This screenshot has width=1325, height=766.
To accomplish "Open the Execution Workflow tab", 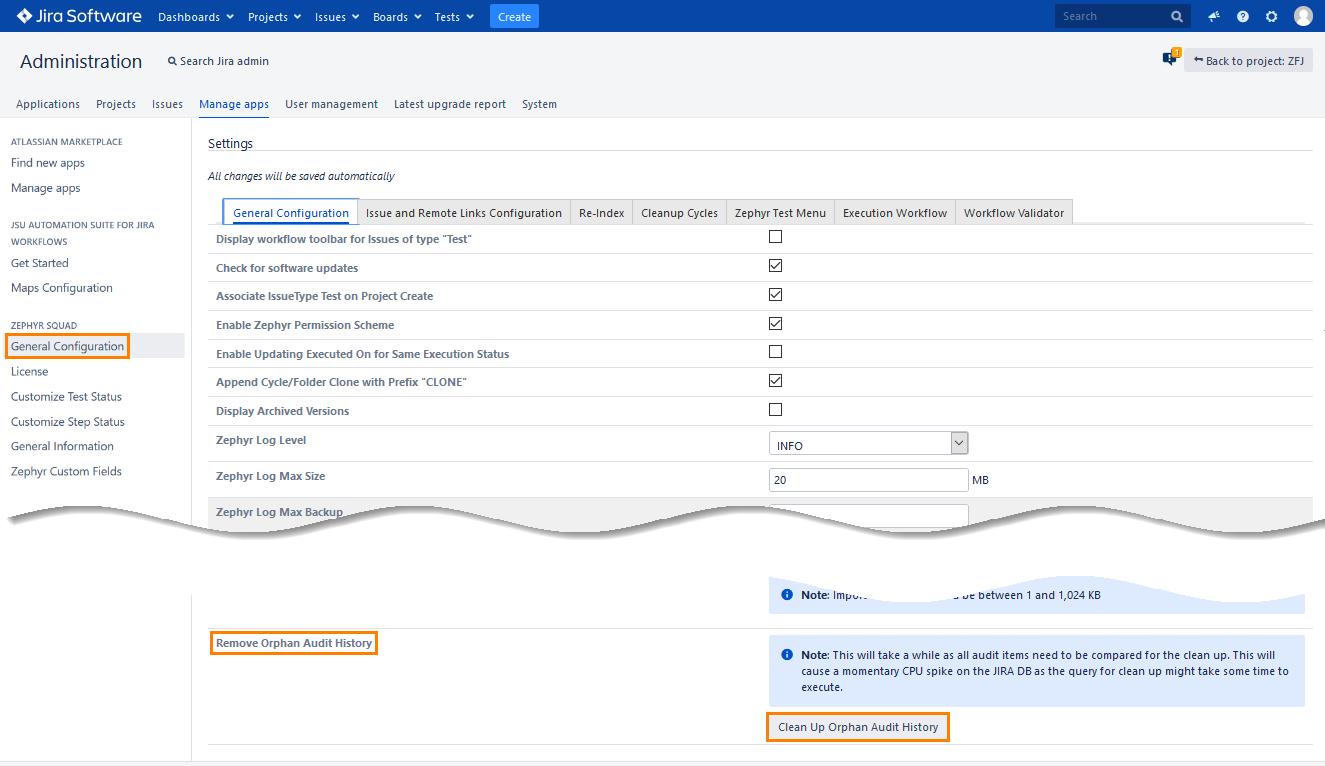I will tap(895, 213).
